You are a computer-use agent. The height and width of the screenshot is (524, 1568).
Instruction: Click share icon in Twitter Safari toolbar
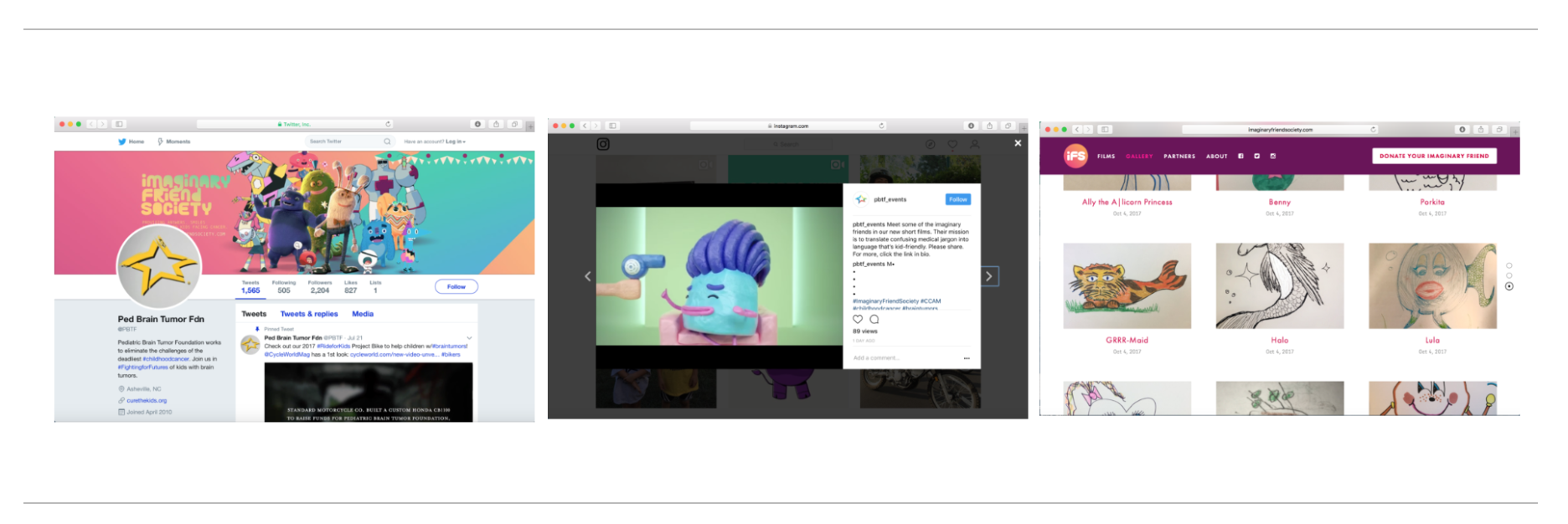[496, 124]
